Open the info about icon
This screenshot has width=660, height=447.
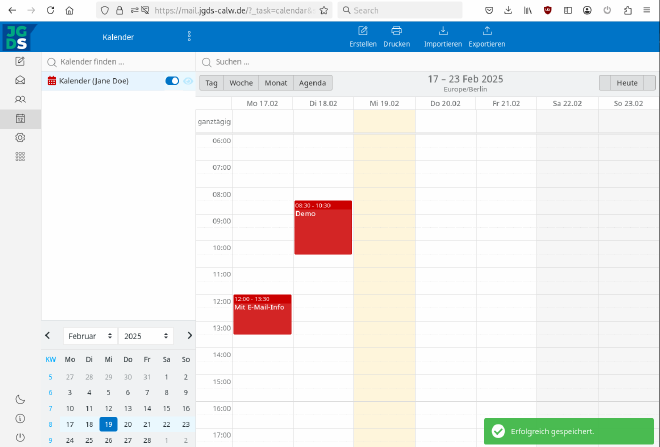point(20,418)
